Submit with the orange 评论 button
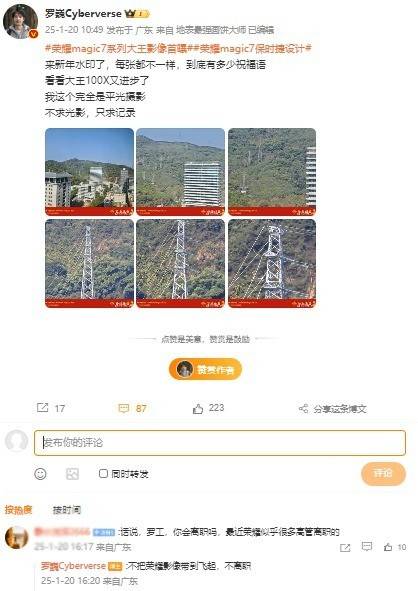The width and height of the screenshot is (418, 591). coord(383,473)
